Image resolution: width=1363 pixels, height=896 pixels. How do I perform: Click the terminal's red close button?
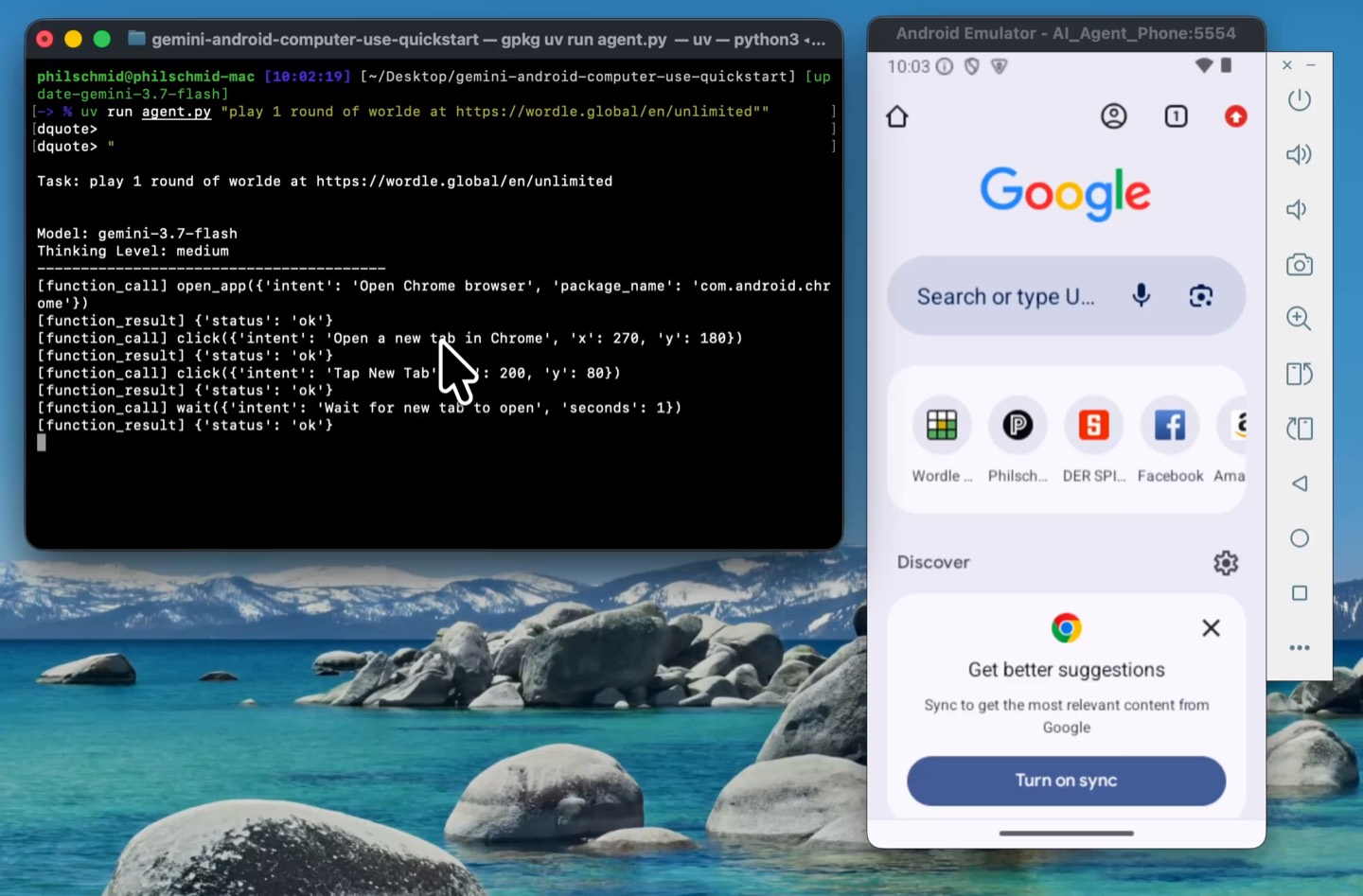click(44, 39)
